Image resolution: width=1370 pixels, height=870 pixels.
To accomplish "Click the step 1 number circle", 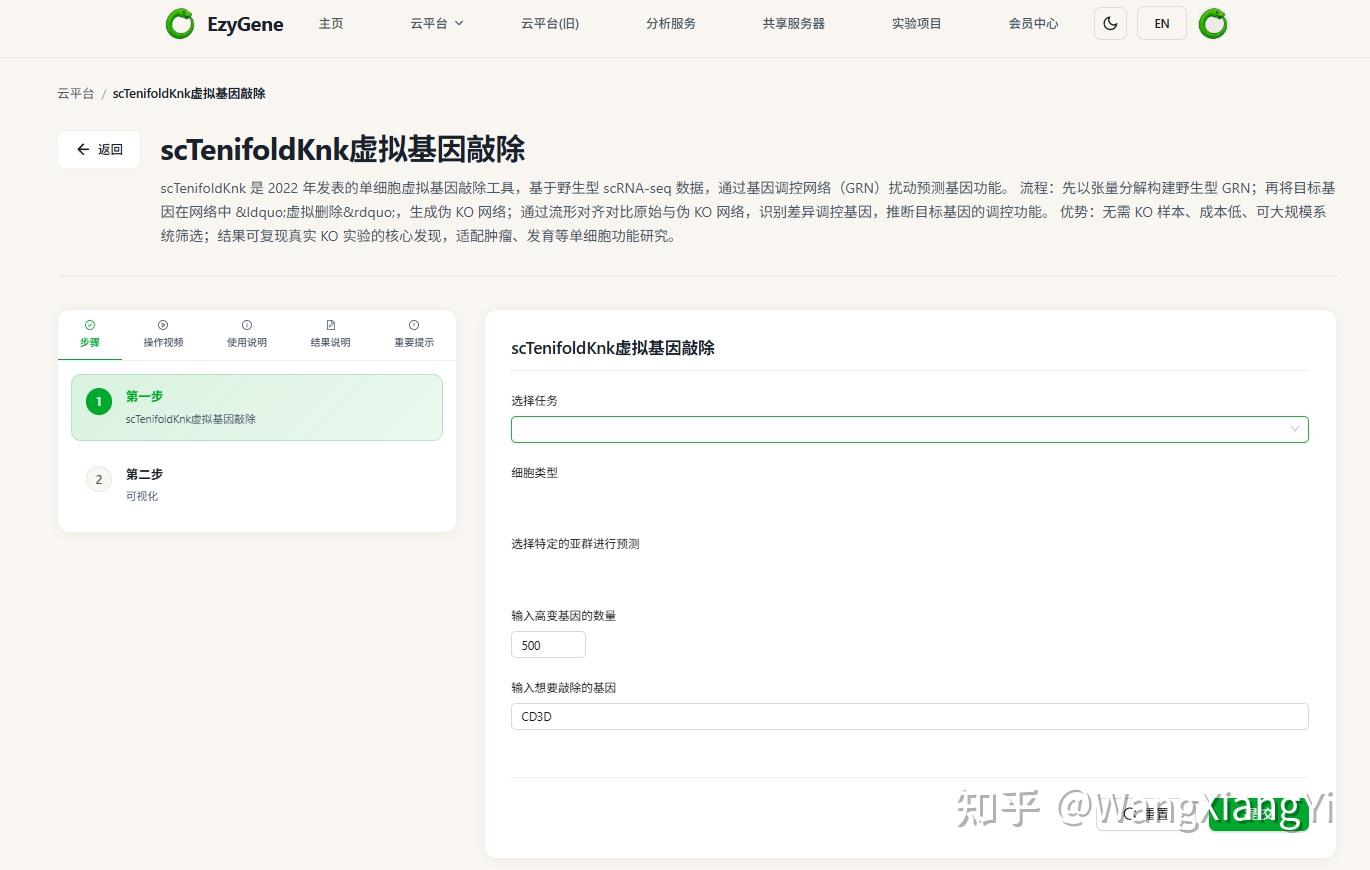I will click(99, 402).
